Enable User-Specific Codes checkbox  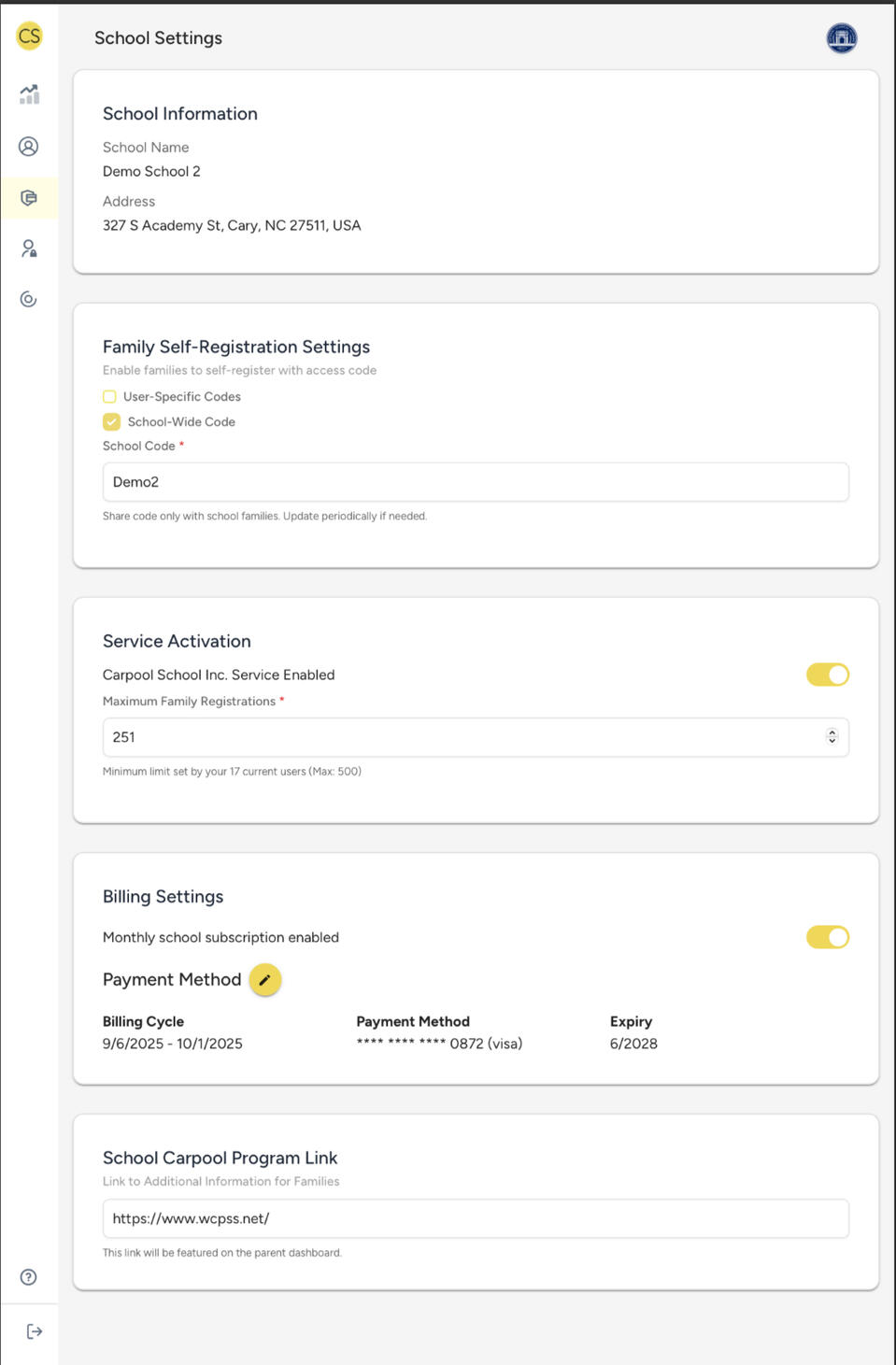(x=109, y=397)
